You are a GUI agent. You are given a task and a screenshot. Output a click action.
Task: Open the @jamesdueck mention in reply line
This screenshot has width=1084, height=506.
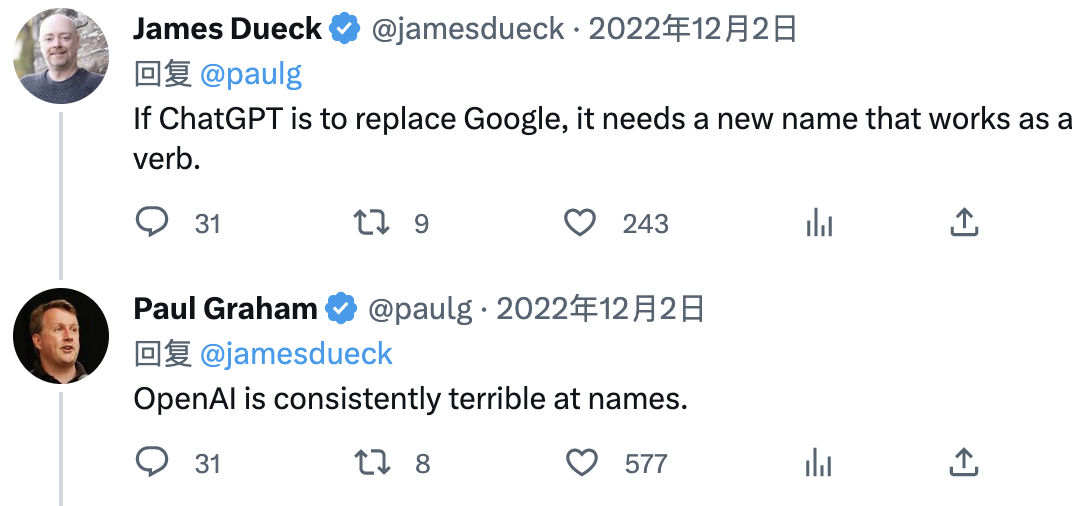296,355
